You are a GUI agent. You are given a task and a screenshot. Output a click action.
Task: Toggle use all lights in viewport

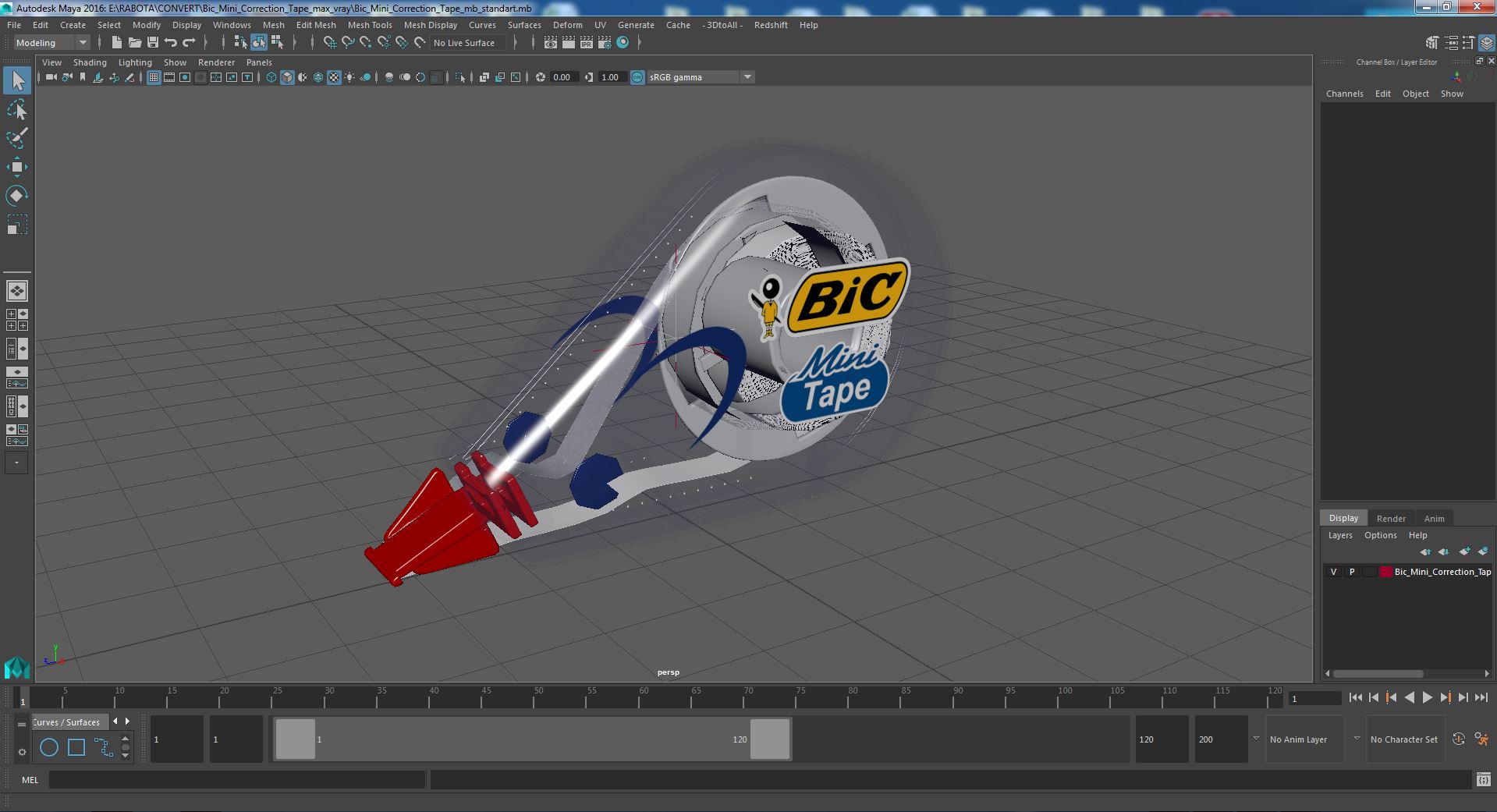click(x=349, y=77)
